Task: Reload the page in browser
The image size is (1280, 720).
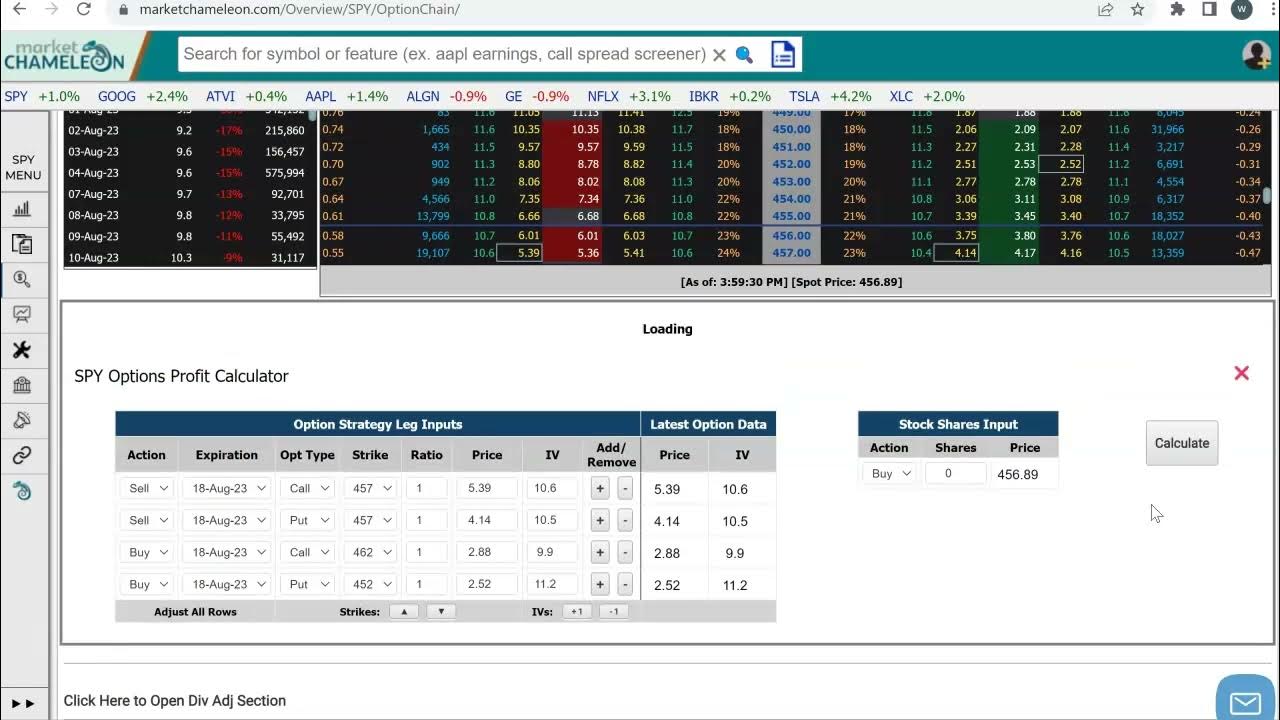Action: [x=84, y=9]
